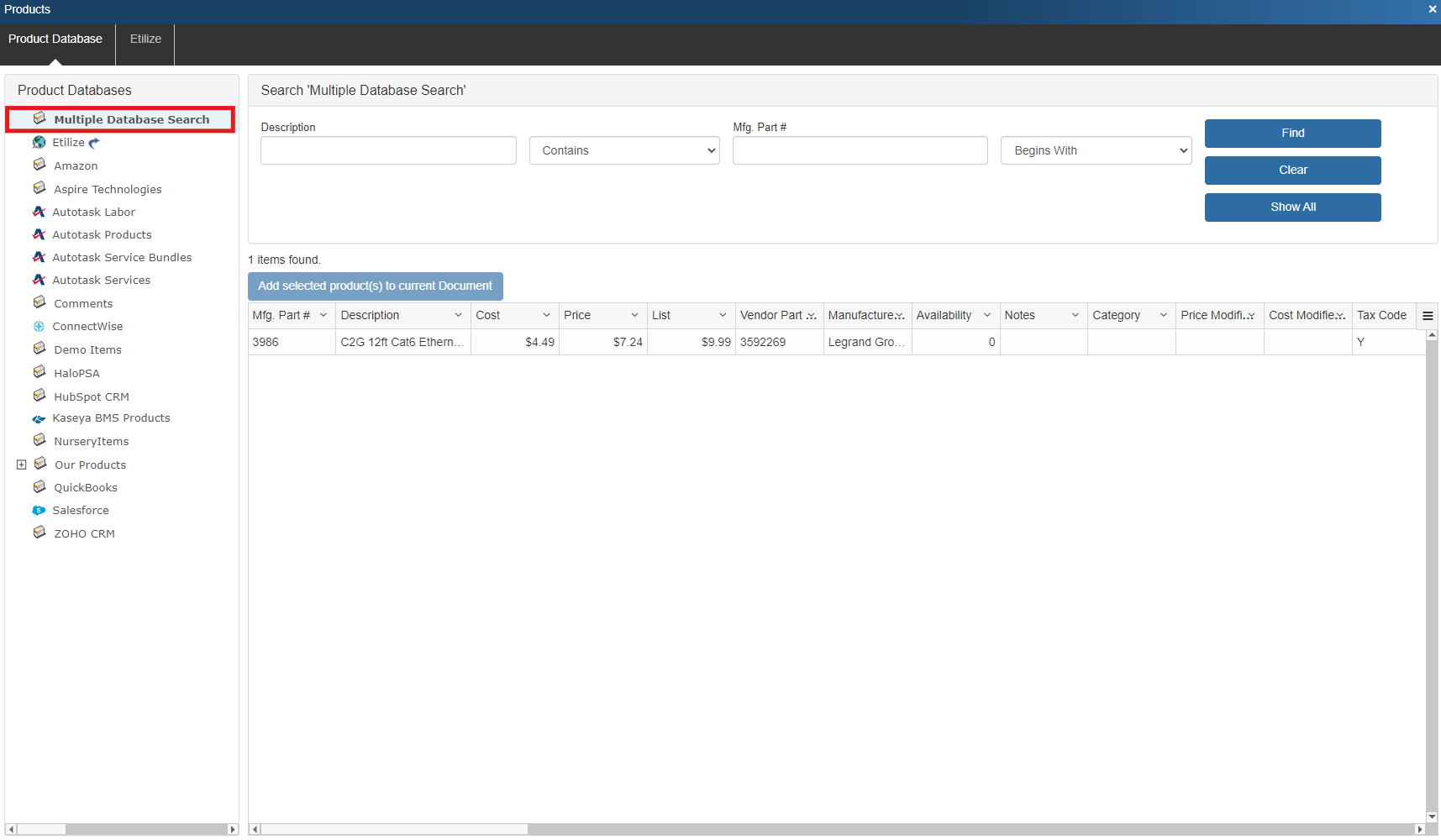Click the ConnectWise icon in database list

click(39, 327)
